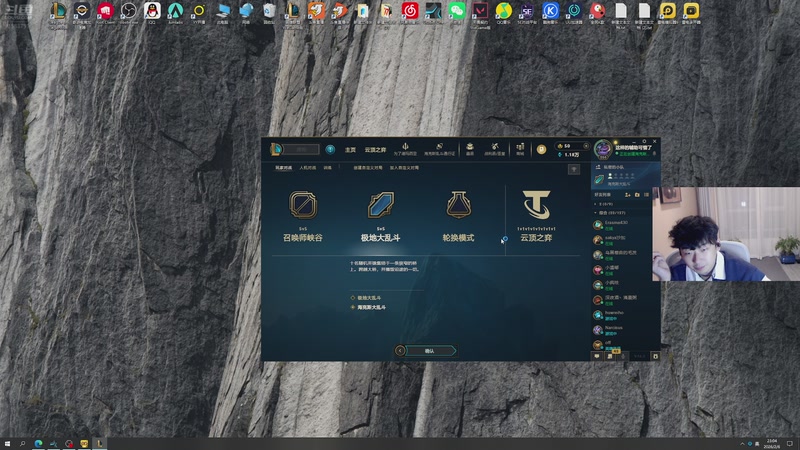Open Microsoft Edge in the taskbar

pyautogui.click(x=38, y=444)
